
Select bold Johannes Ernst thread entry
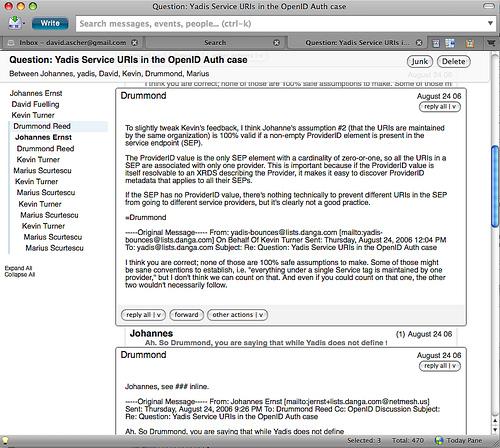click(43, 137)
